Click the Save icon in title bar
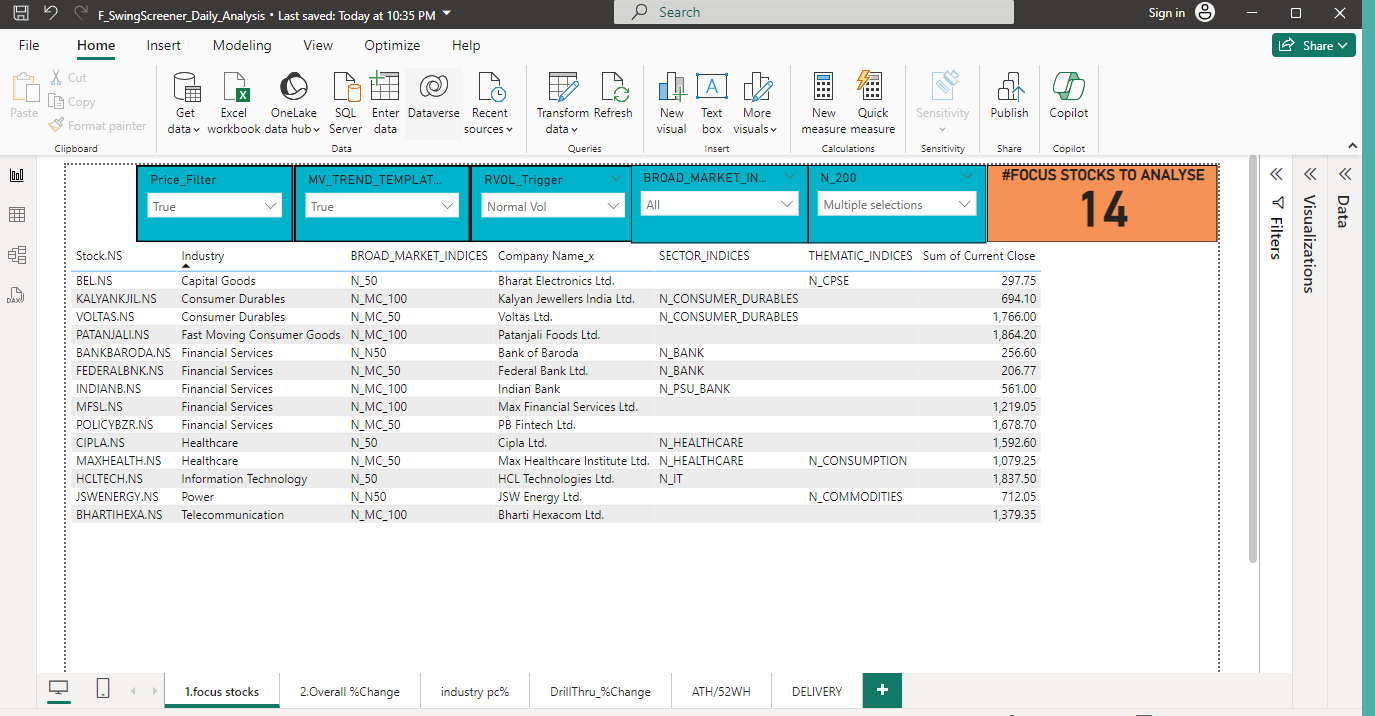This screenshot has height=716, width=1375. tap(20, 14)
